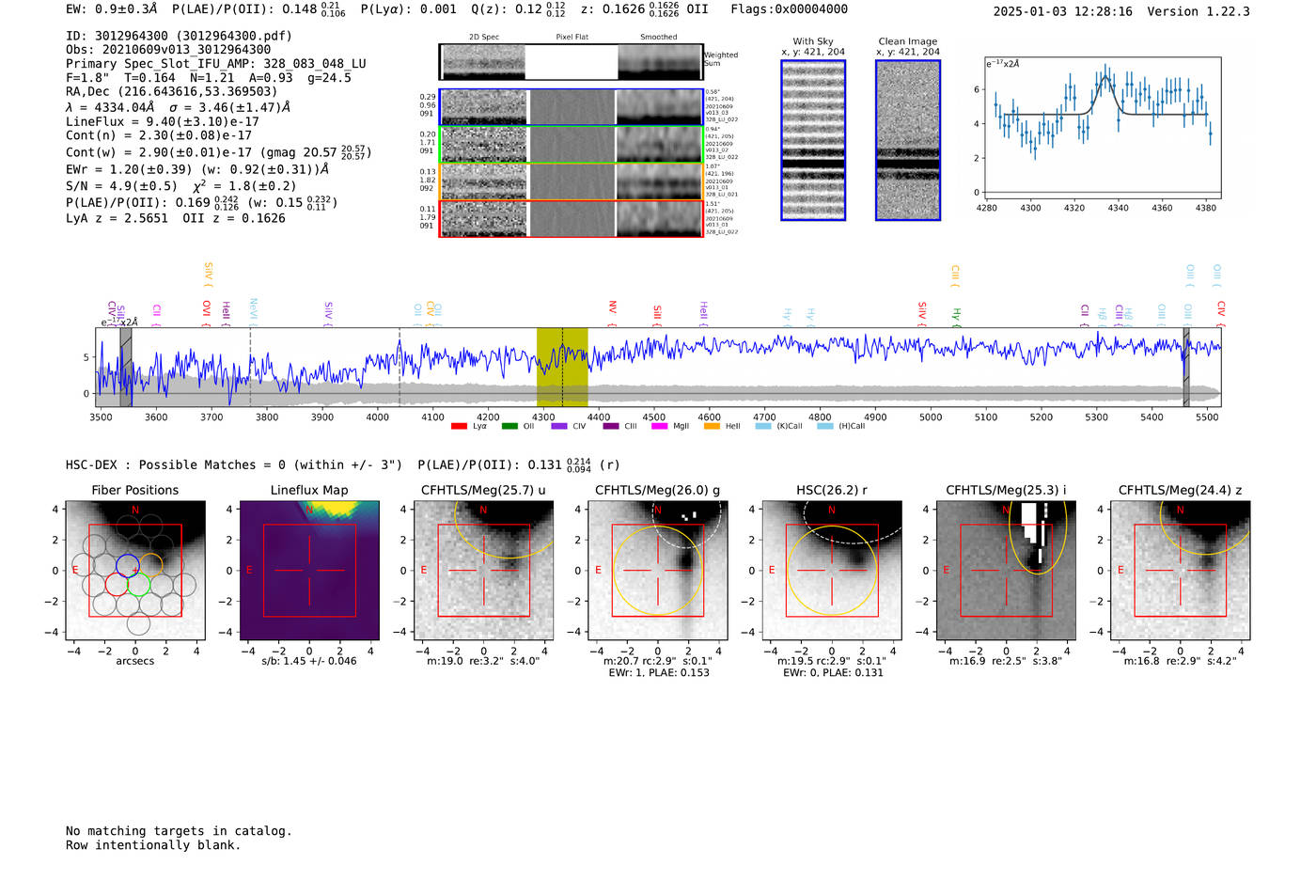Click the P(Lyα): 0.001 header value
Viewport: 1316px width, 896px height.
pyautogui.click(x=409, y=9)
